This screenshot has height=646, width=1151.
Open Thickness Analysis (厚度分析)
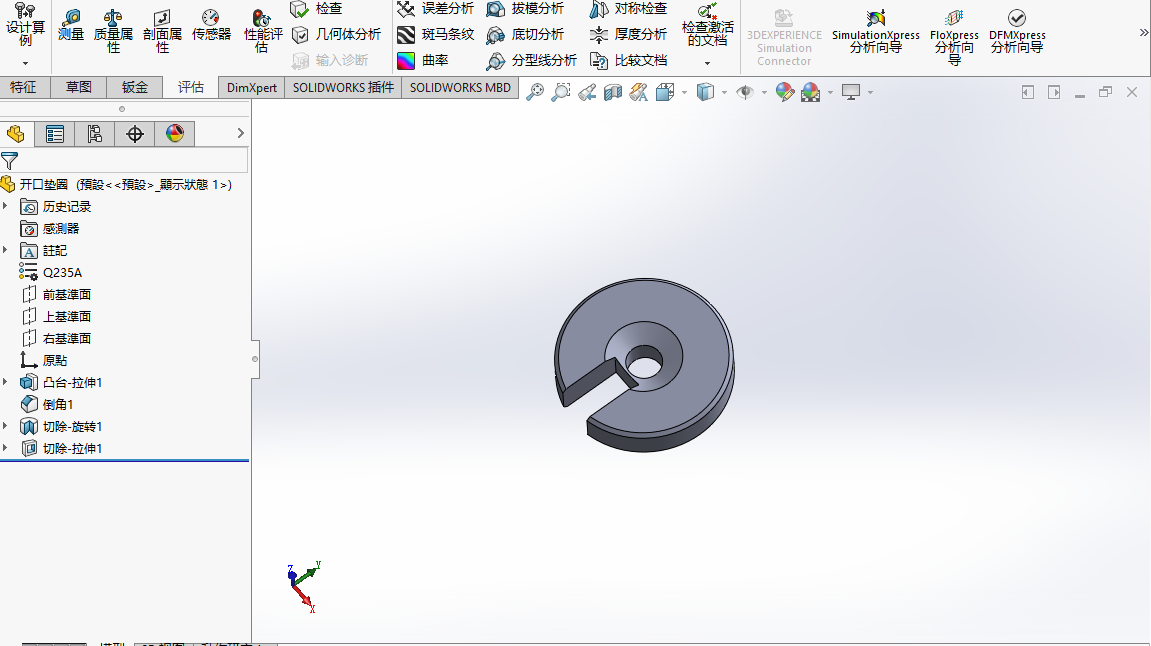point(629,35)
